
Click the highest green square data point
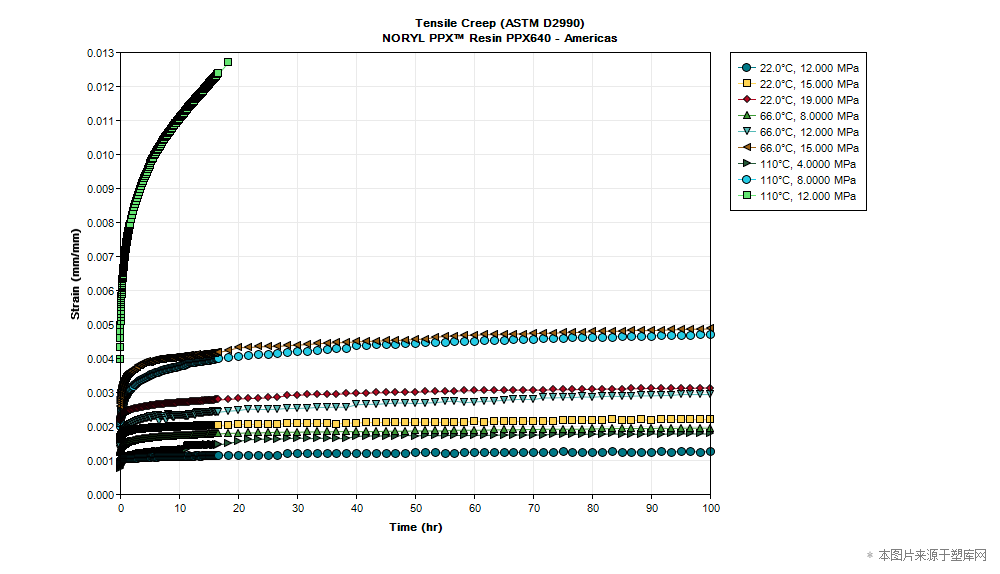point(228,62)
